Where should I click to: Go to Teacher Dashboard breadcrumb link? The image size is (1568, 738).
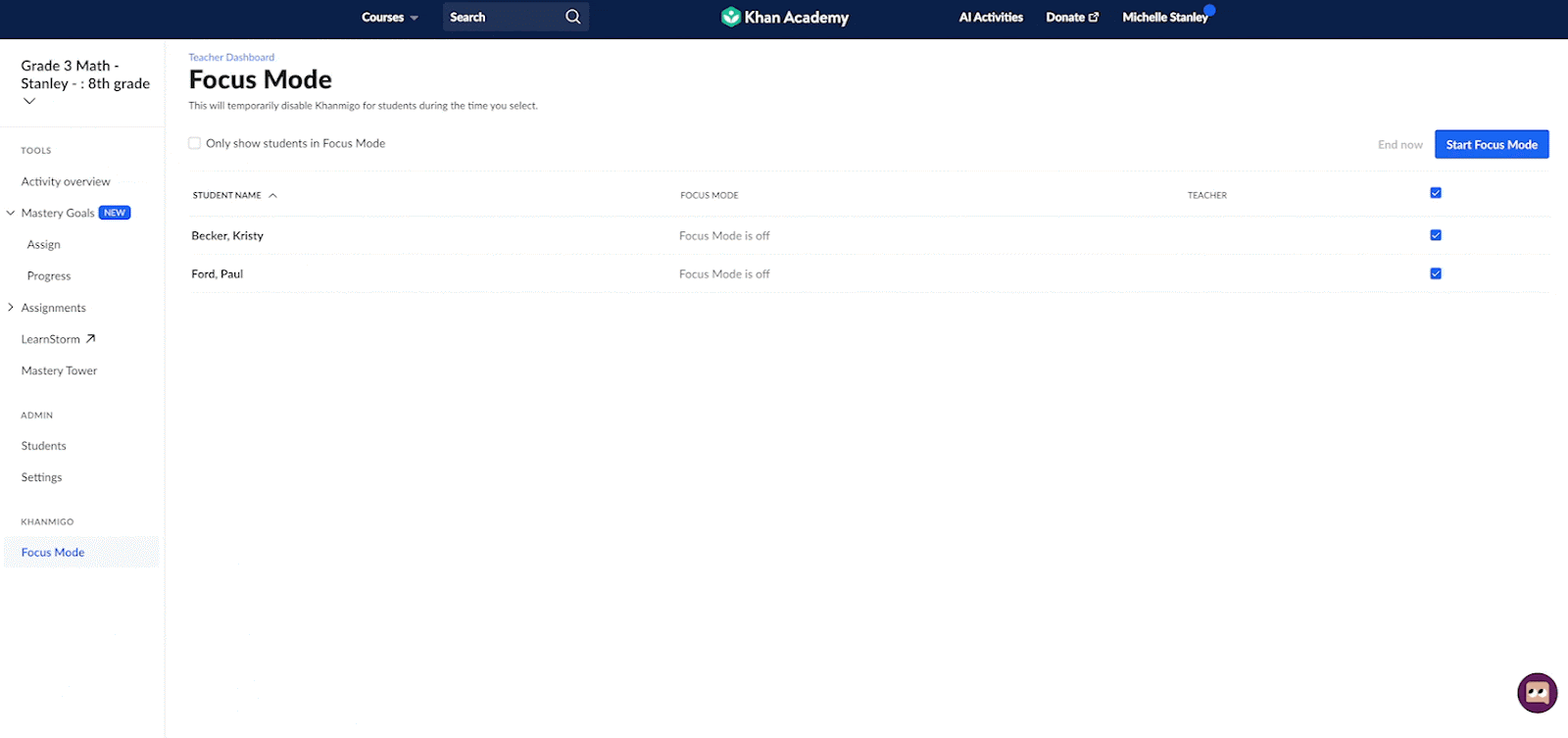pos(231,57)
